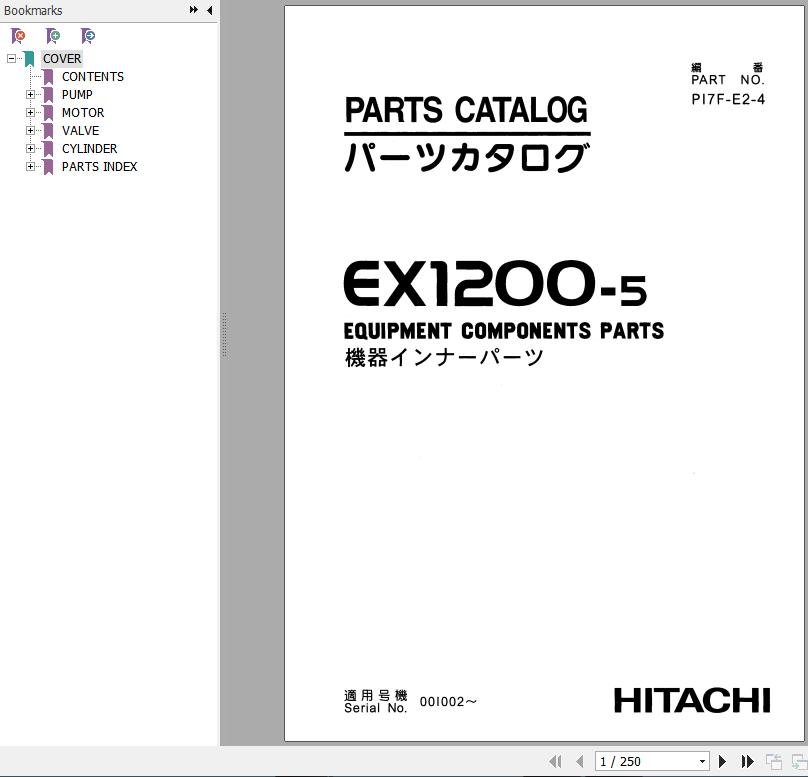Click the COVER bookmark ribbon icon
808x777 pixels.
tap(29, 59)
